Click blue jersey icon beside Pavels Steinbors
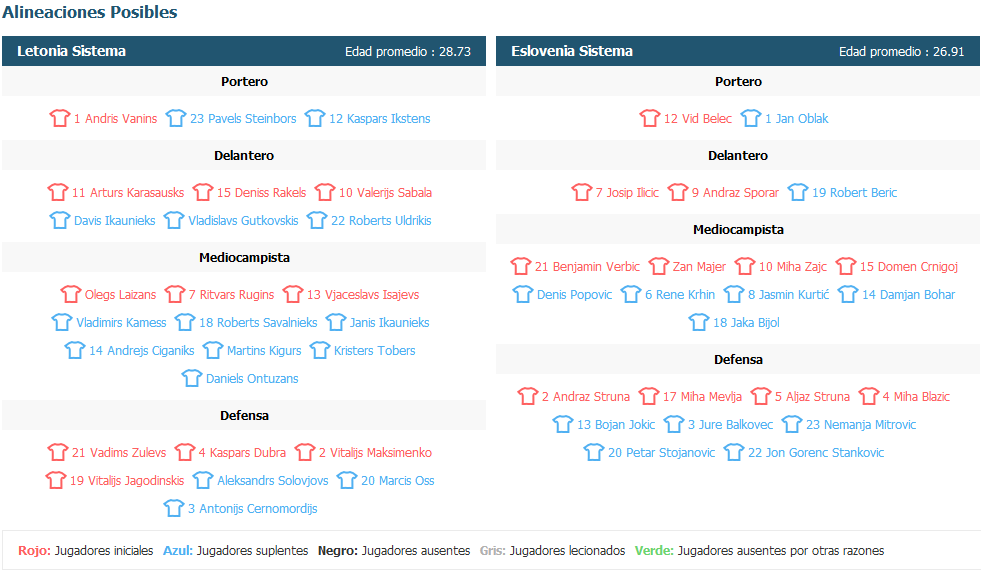981x570 pixels. [x=176, y=118]
